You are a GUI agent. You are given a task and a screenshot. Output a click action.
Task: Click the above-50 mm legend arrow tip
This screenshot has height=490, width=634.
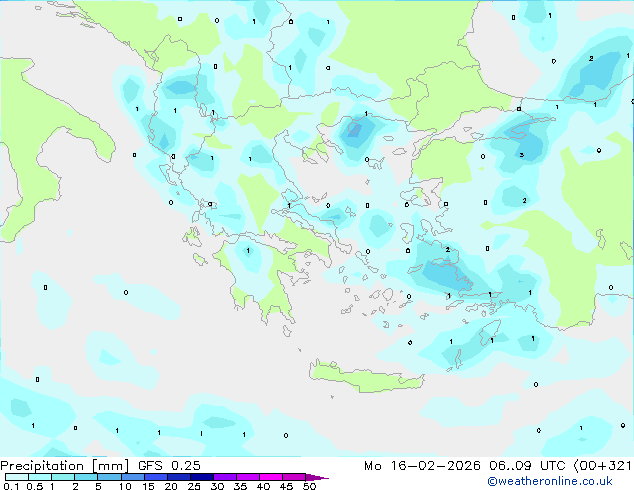(317, 477)
